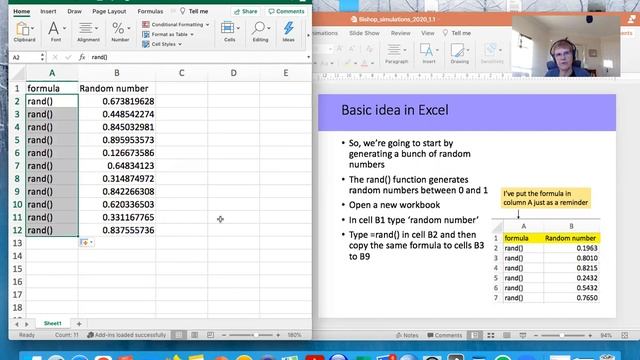Open Excel Insert tab
Viewport: 640px width, 360px height.
click(48, 11)
